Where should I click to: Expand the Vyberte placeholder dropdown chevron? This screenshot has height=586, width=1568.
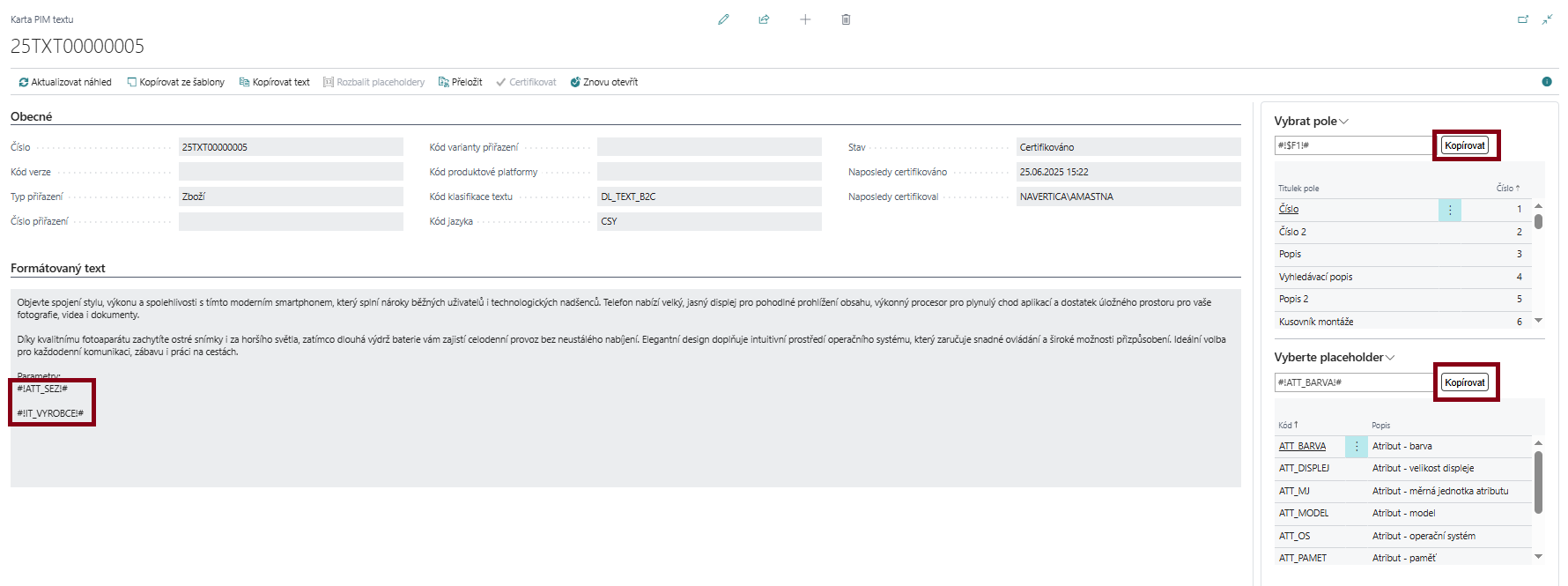point(1391,358)
